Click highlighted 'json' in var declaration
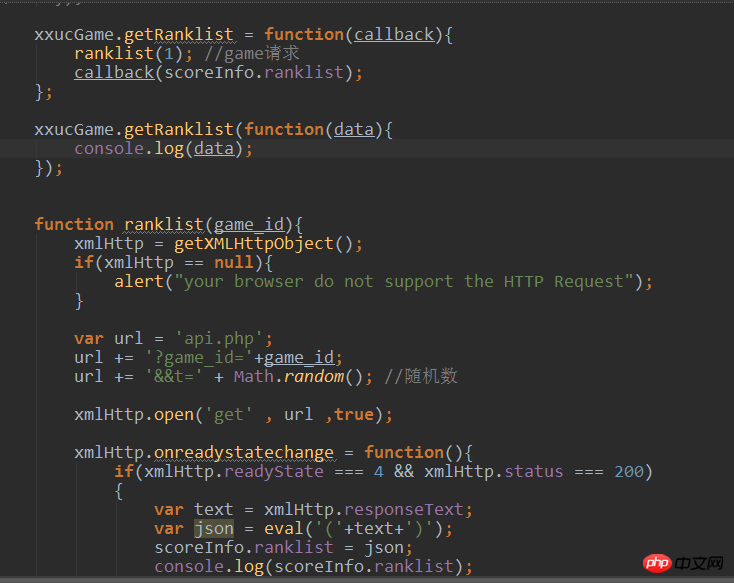 (214, 529)
